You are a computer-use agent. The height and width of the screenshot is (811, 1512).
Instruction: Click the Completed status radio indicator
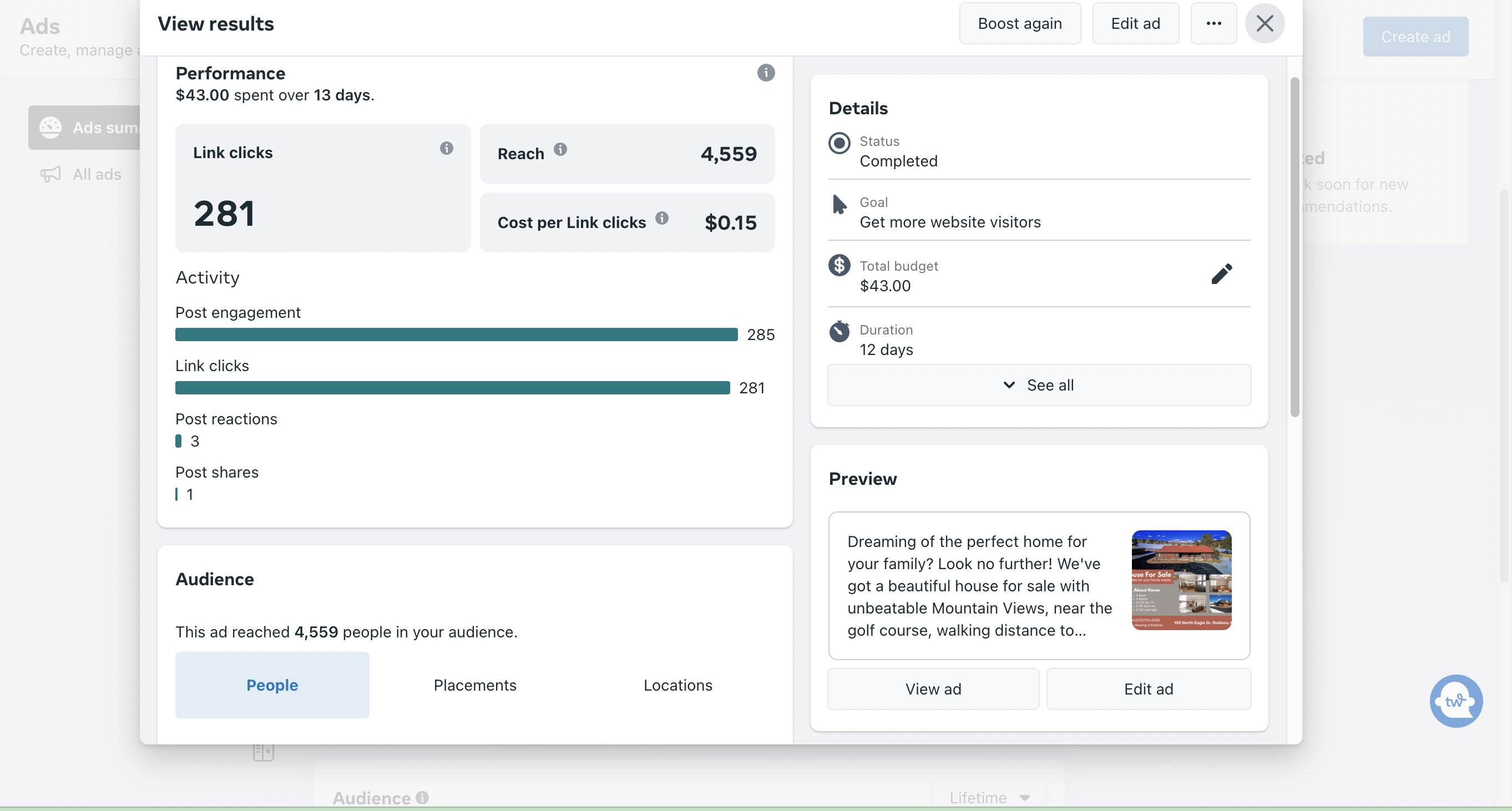pyautogui.click(x=839, y=143)
